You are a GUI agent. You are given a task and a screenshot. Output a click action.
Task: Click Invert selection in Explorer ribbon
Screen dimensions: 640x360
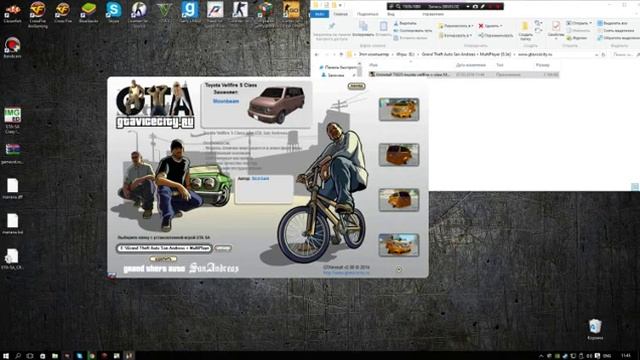click(x=618, y=38)
